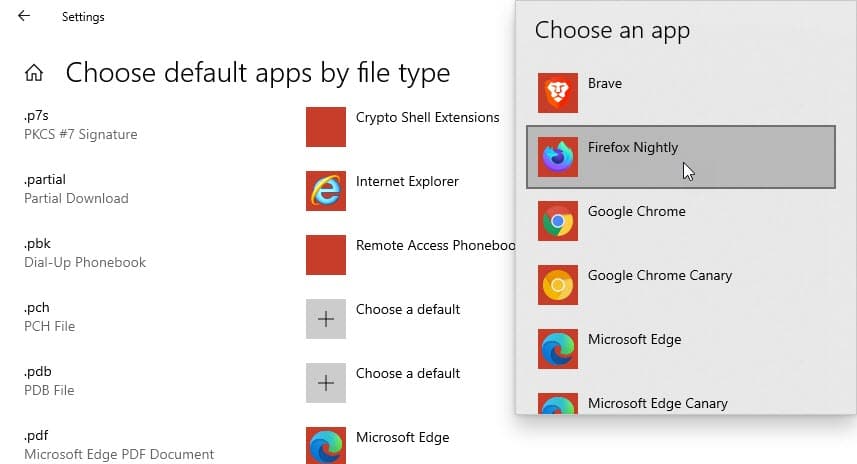
Task: Click the Choose a default text for .pch
Action: click(x=408, y=310)
